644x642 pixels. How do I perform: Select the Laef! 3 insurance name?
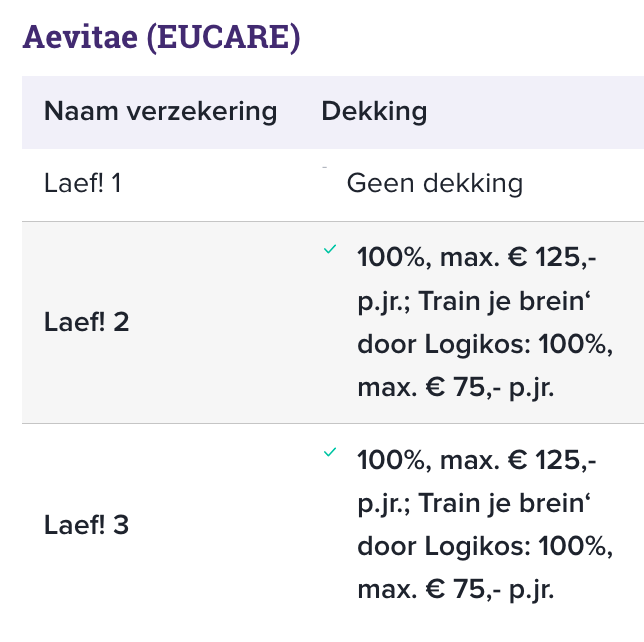(x=86, y=525)
